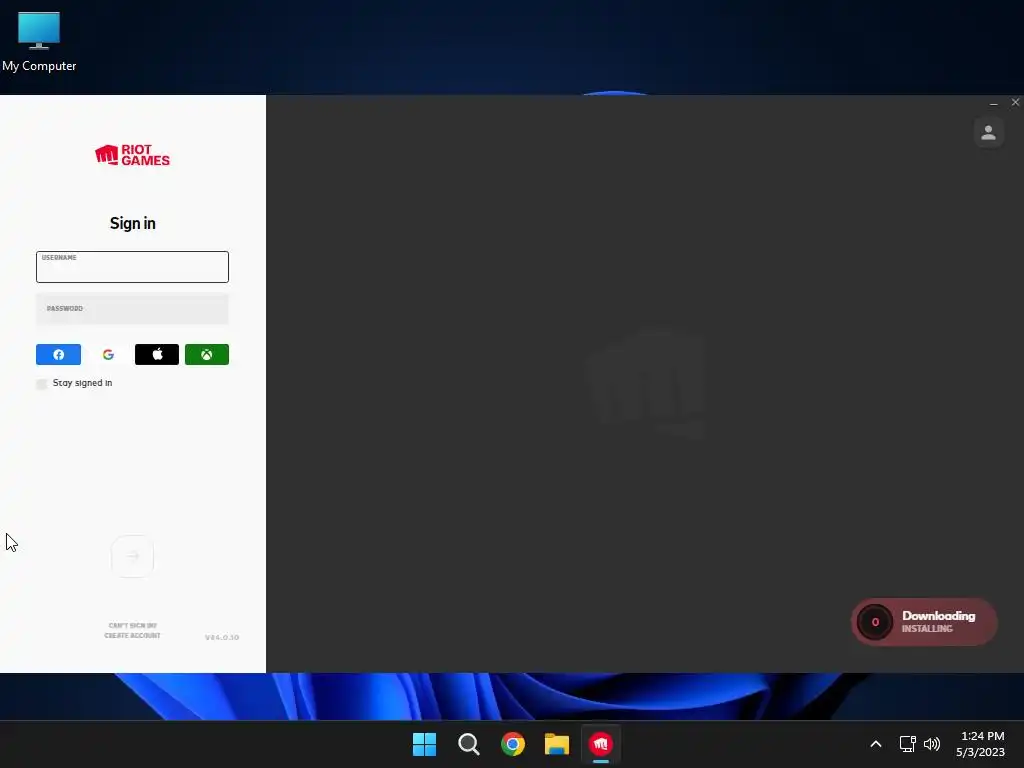Select the My Computer desktop icon

click(x=39, y=42)
